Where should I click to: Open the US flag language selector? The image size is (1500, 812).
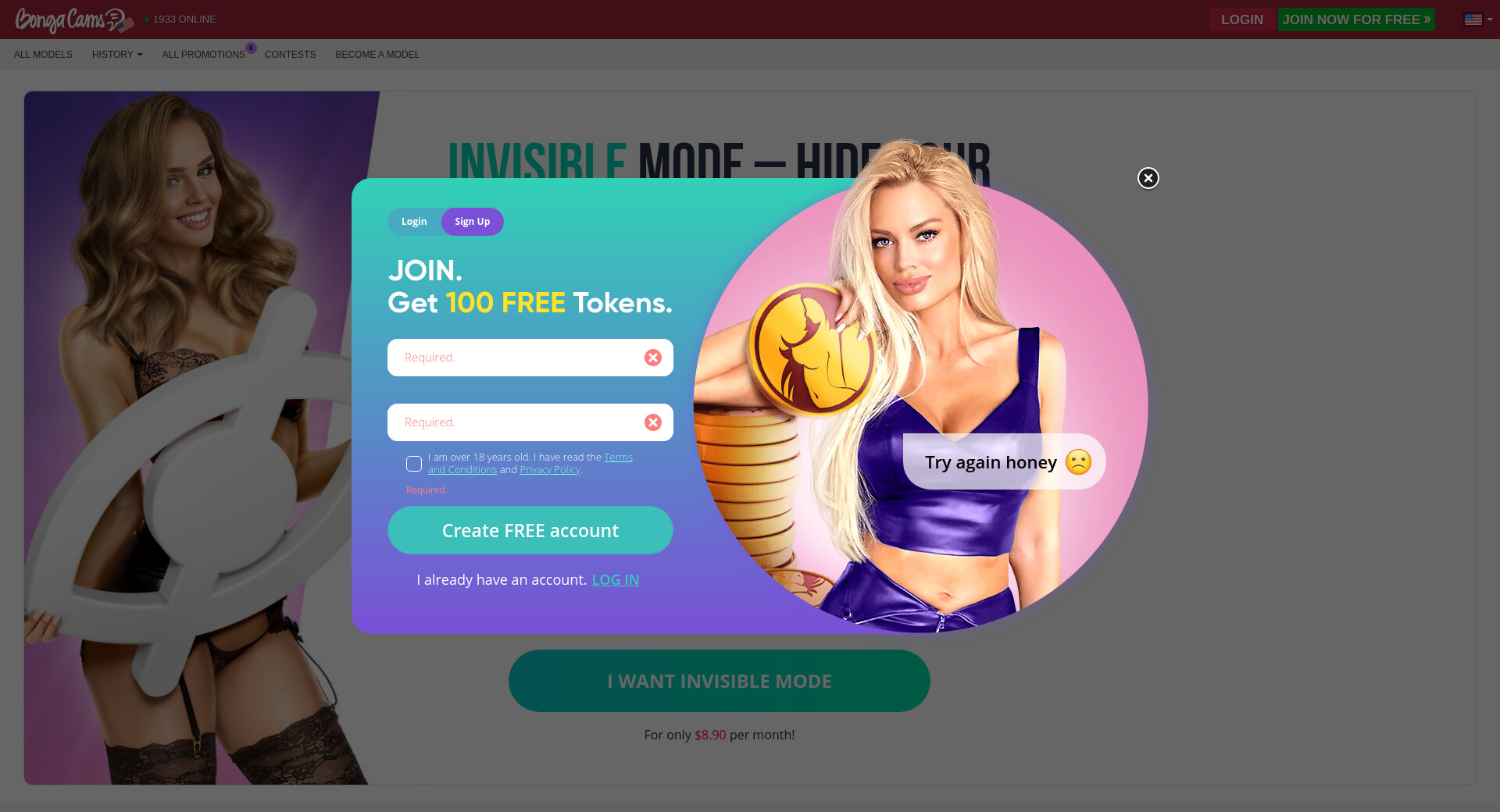1478,20
